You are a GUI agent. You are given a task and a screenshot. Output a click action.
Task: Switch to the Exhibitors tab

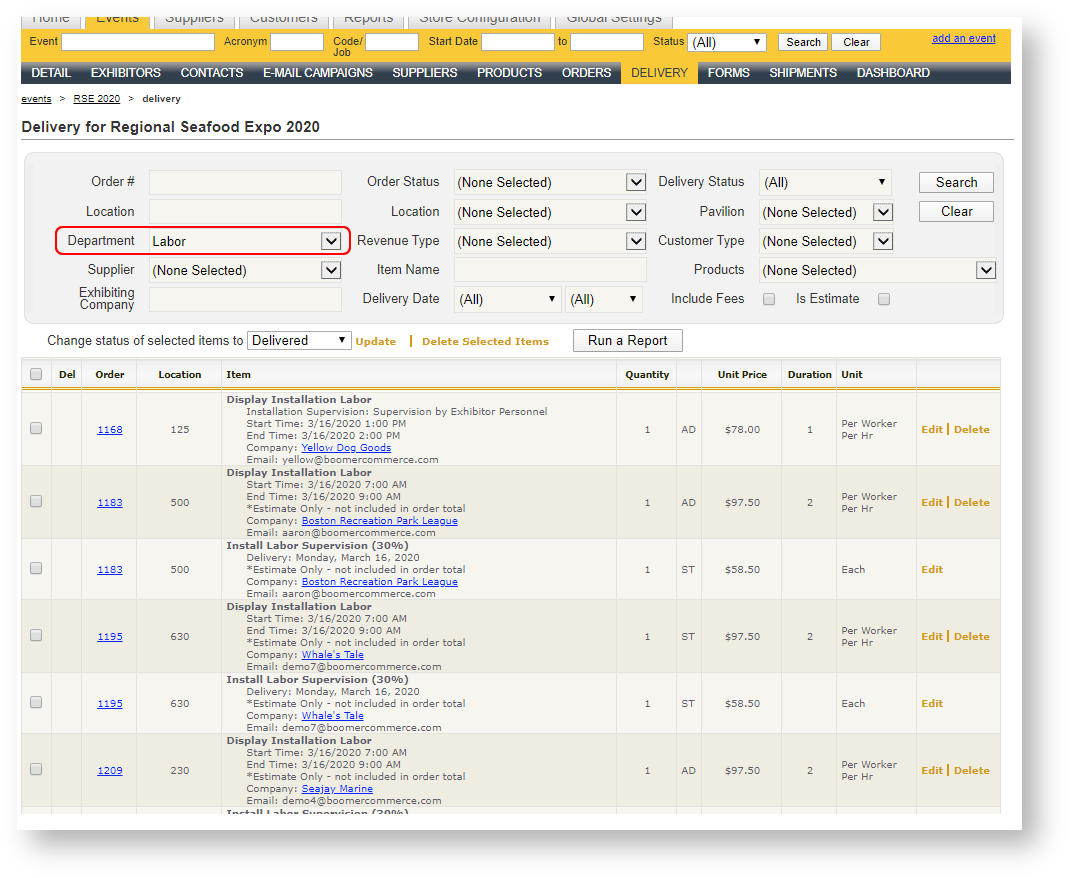pos(125,73)
